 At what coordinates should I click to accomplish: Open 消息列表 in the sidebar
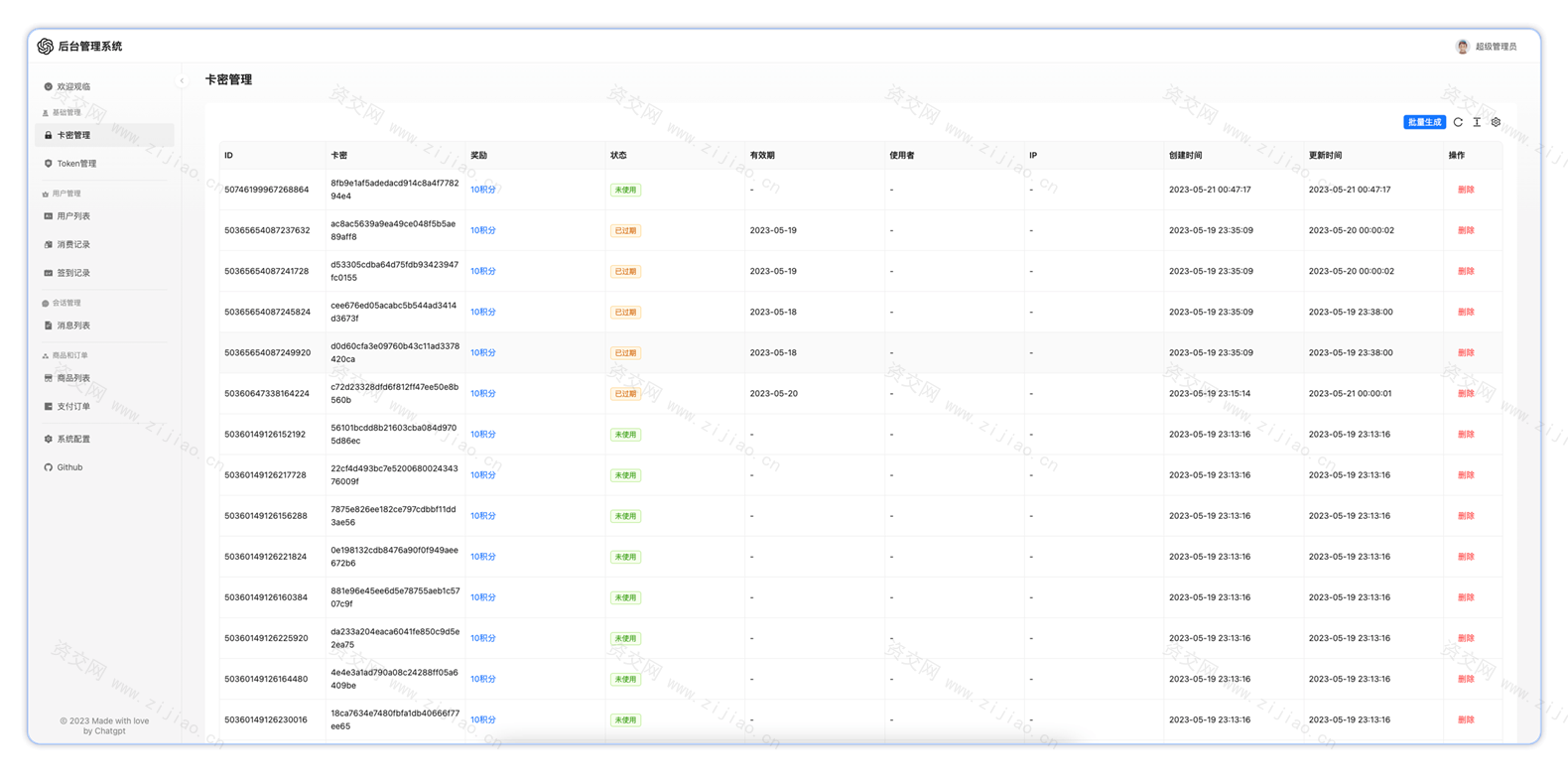(104, 325)
